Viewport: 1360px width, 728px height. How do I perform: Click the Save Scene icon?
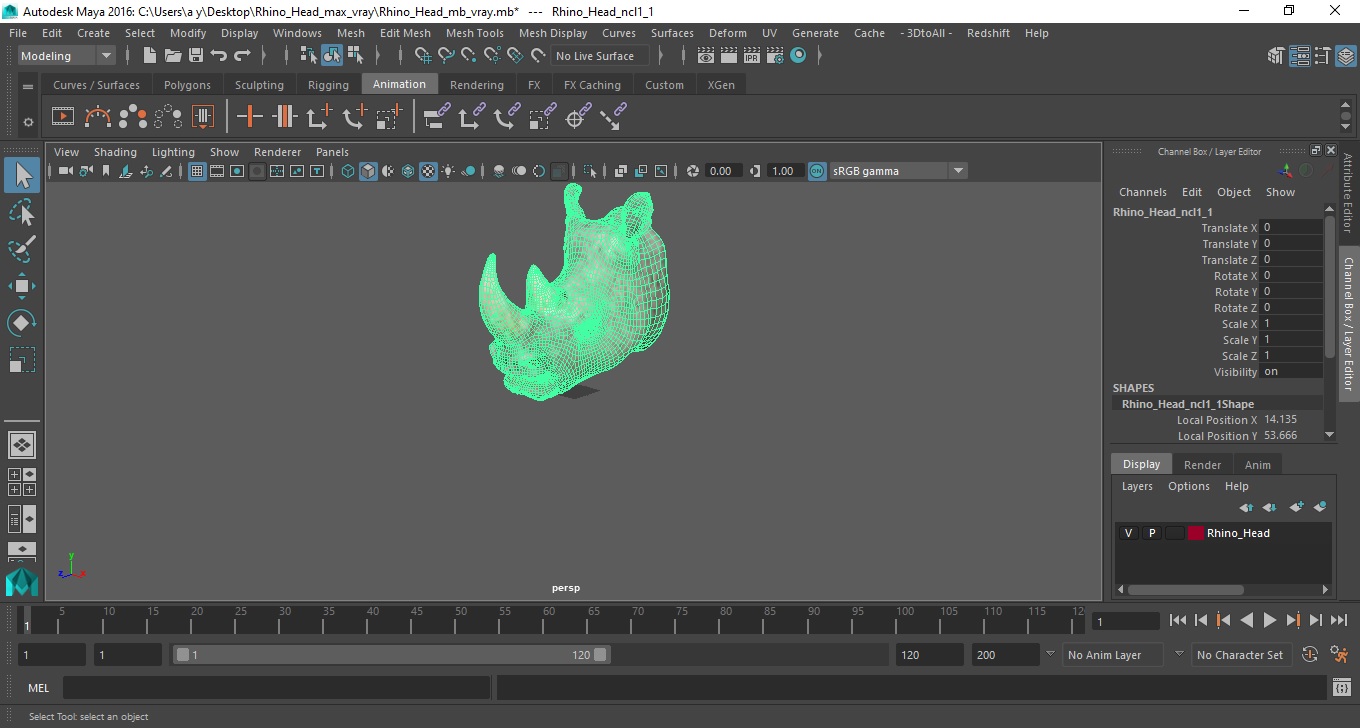tap(196, 56)
